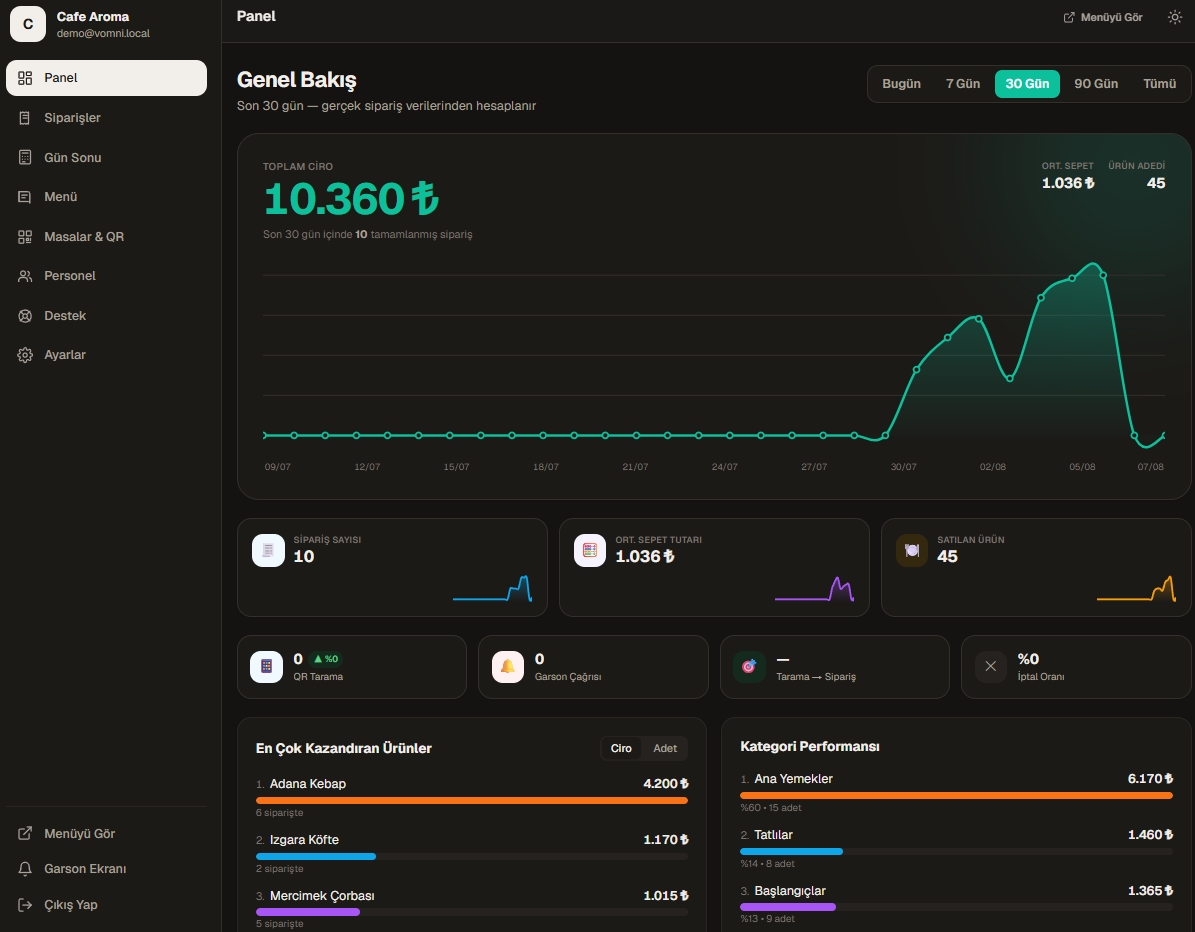
Task: Toggle the light theme sun icon
Action: tap(1174, 17)
